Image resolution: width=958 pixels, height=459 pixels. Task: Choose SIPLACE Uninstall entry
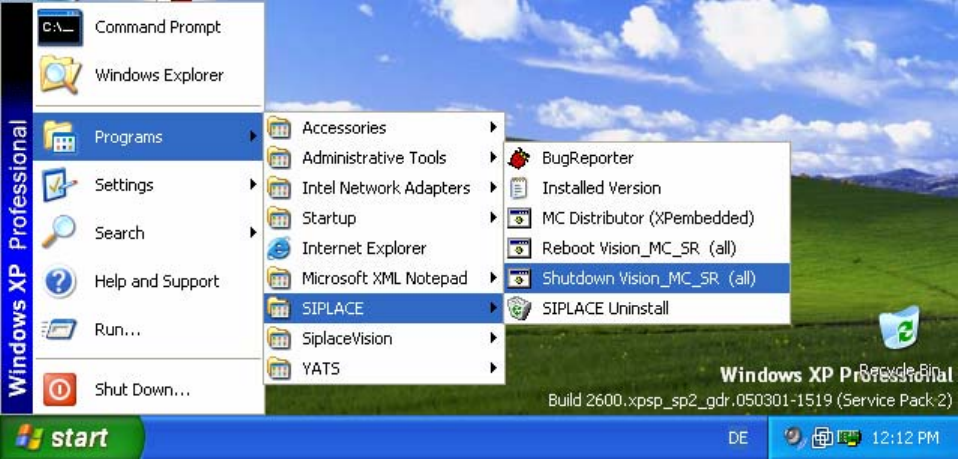point(647,308)
